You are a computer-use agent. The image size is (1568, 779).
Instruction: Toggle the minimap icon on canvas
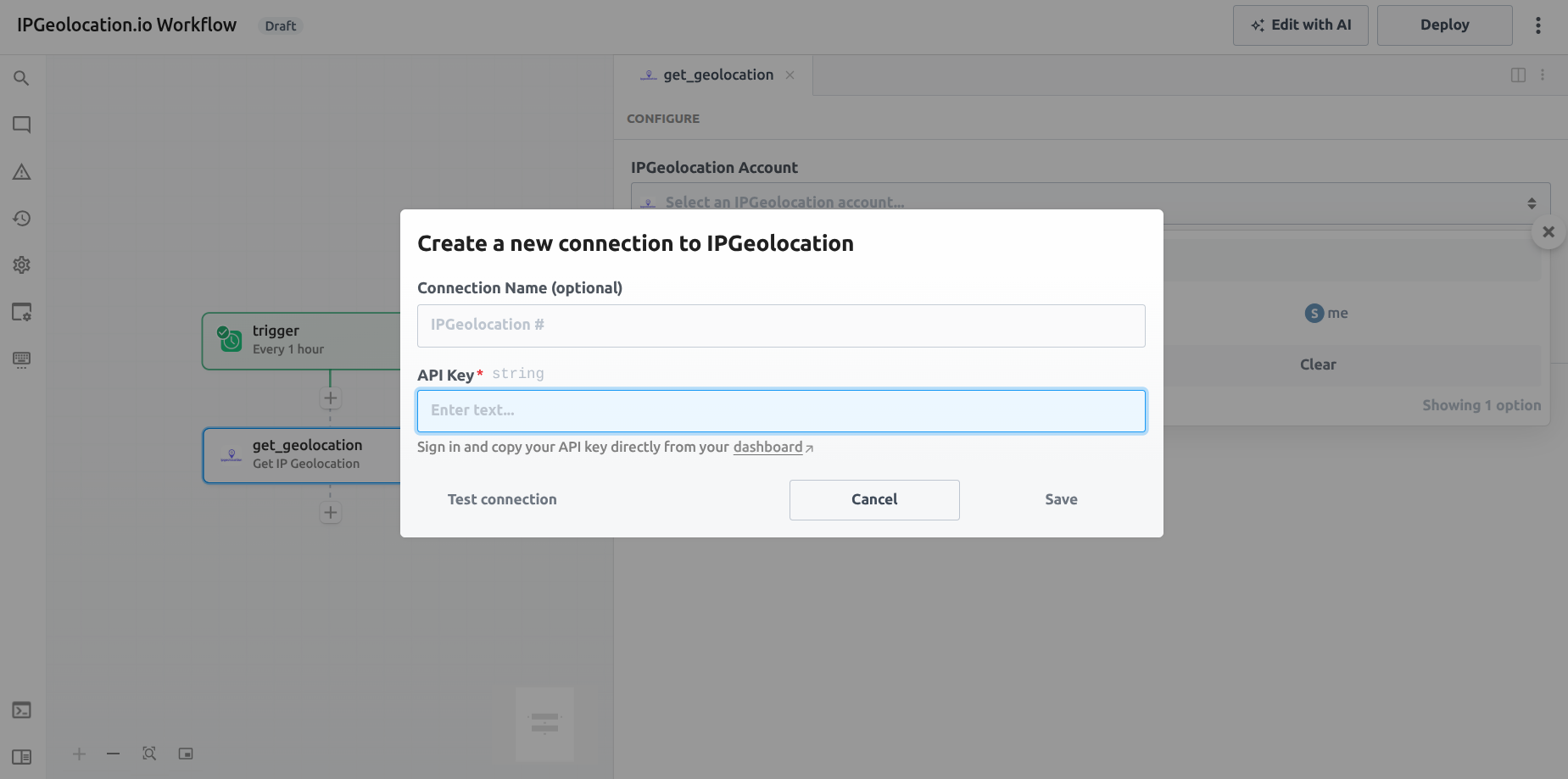186,754
